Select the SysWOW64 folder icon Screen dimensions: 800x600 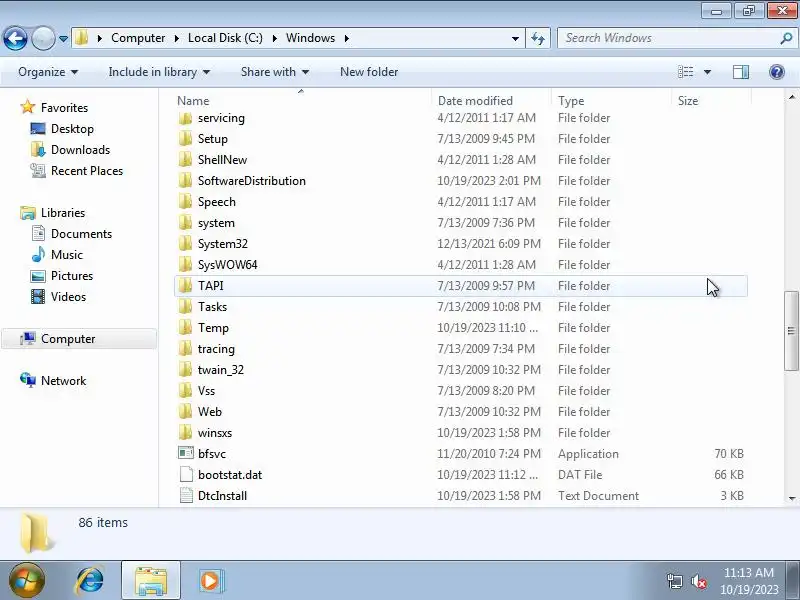click(186, 265)
